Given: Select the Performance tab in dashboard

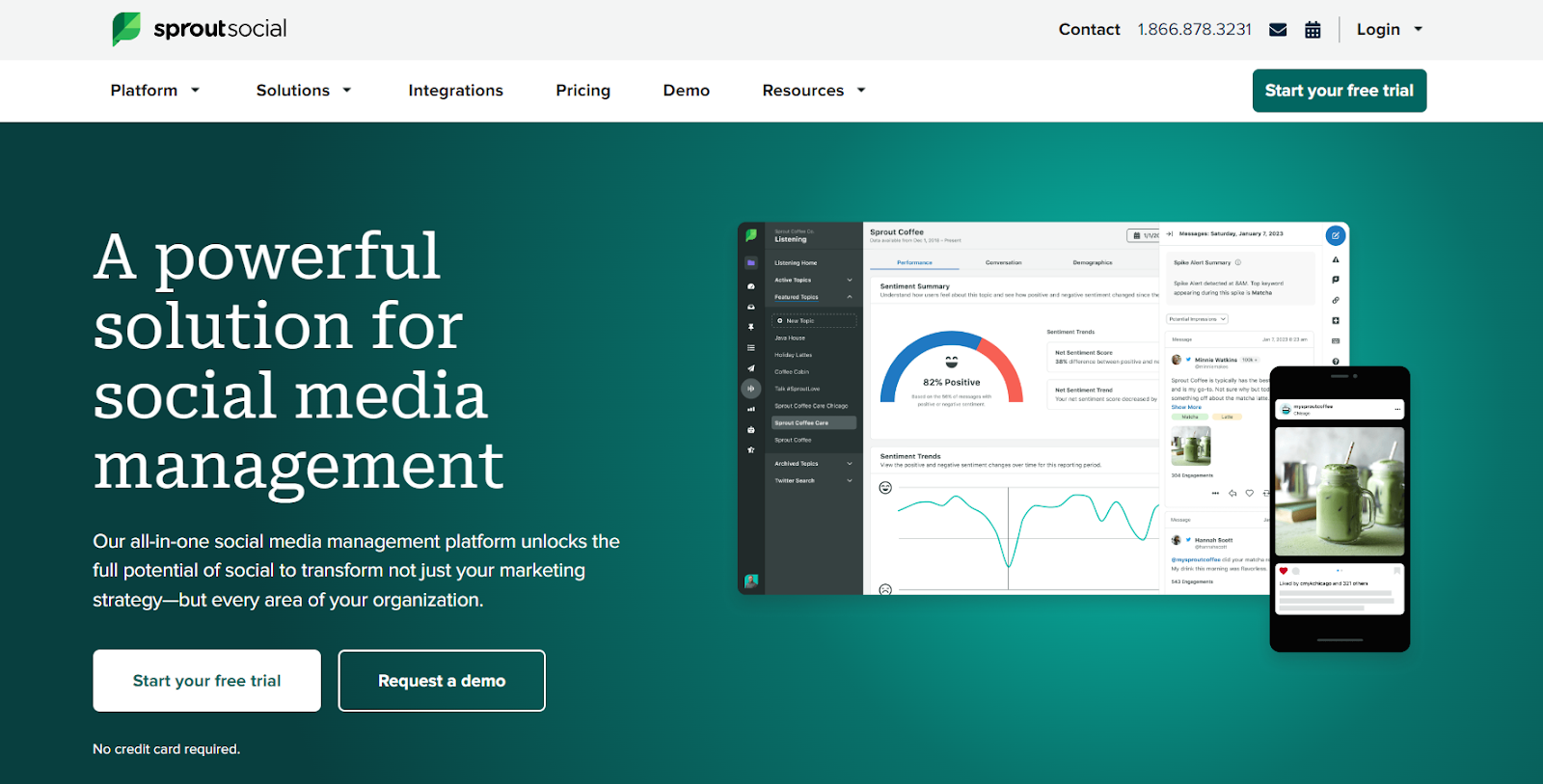Looking at the screenshot, I should pos(914,262).
